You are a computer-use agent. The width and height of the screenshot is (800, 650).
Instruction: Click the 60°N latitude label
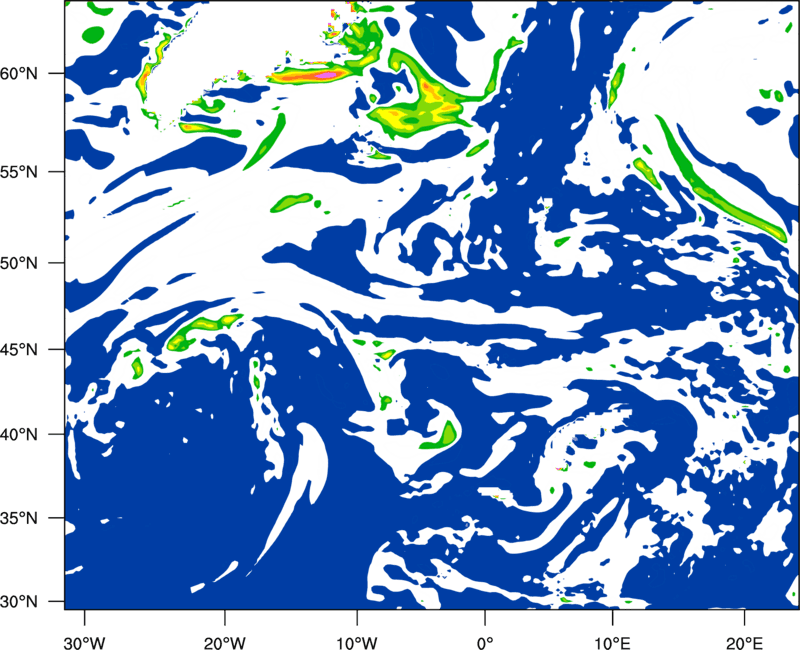(x=19, y=74)
